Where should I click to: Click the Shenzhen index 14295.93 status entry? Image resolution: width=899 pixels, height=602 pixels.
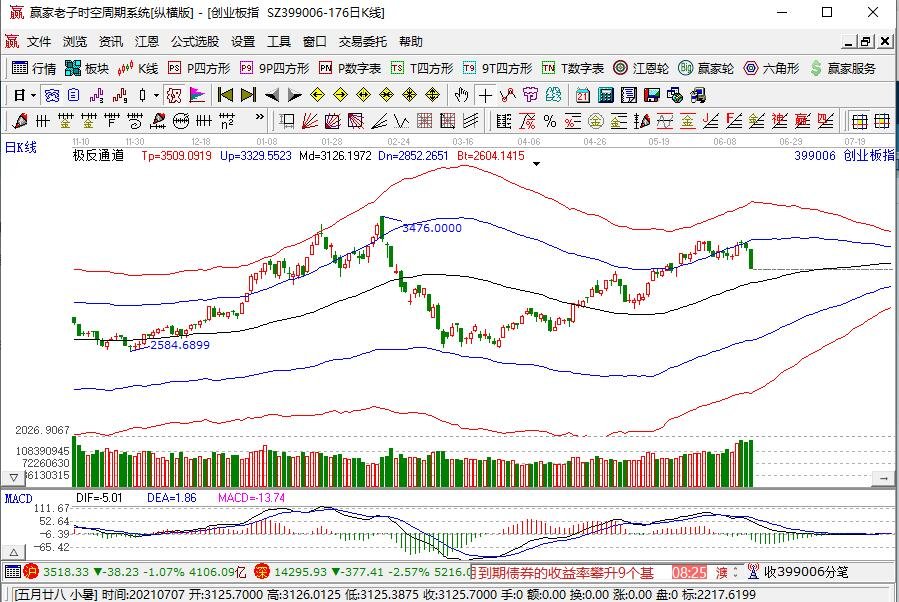[x=363, y=572]
